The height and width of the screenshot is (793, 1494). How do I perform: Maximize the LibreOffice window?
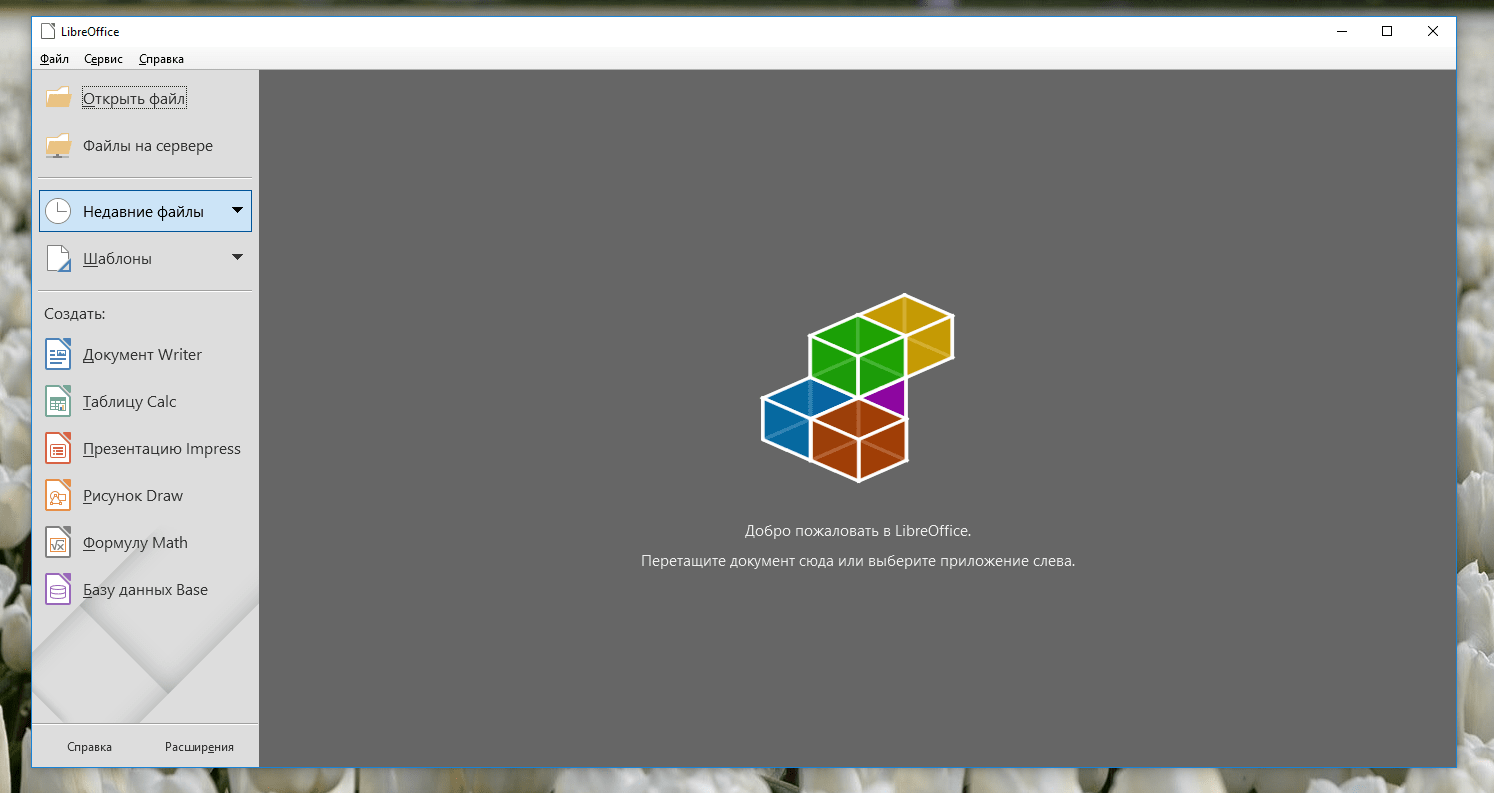pos(1386,31)
